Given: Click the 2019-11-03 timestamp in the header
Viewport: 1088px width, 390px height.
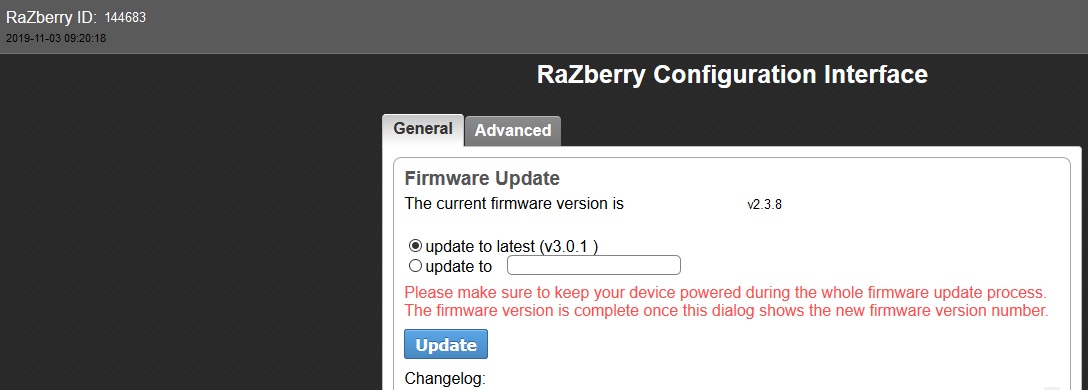Looking at the screenshot, I should pyautogui.click(x=56, y=39).
